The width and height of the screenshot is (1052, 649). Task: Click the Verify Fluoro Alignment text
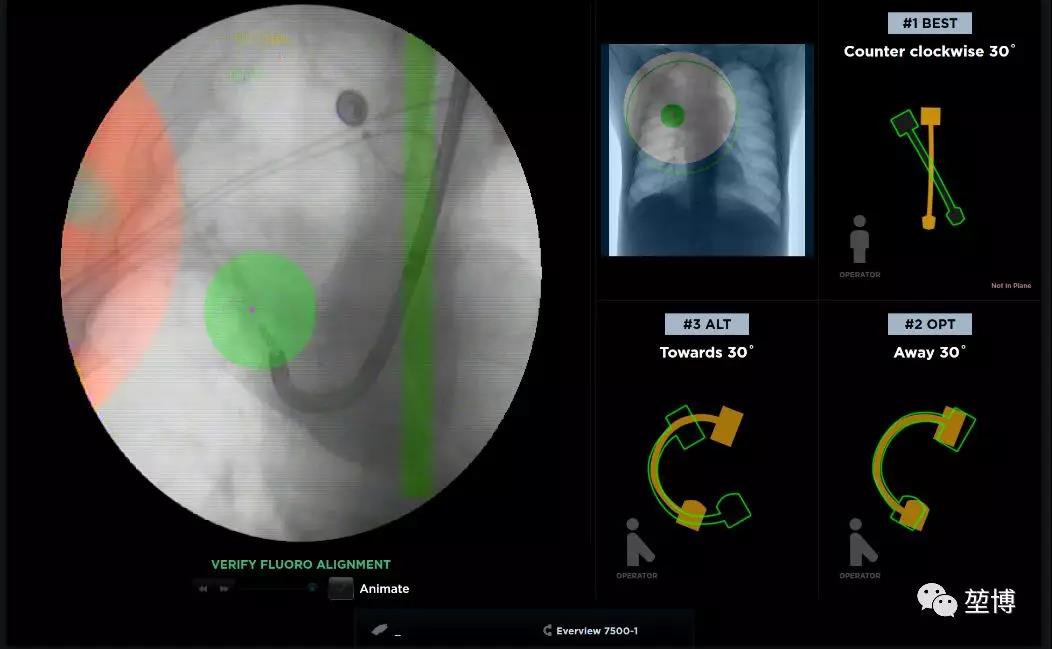300,565
